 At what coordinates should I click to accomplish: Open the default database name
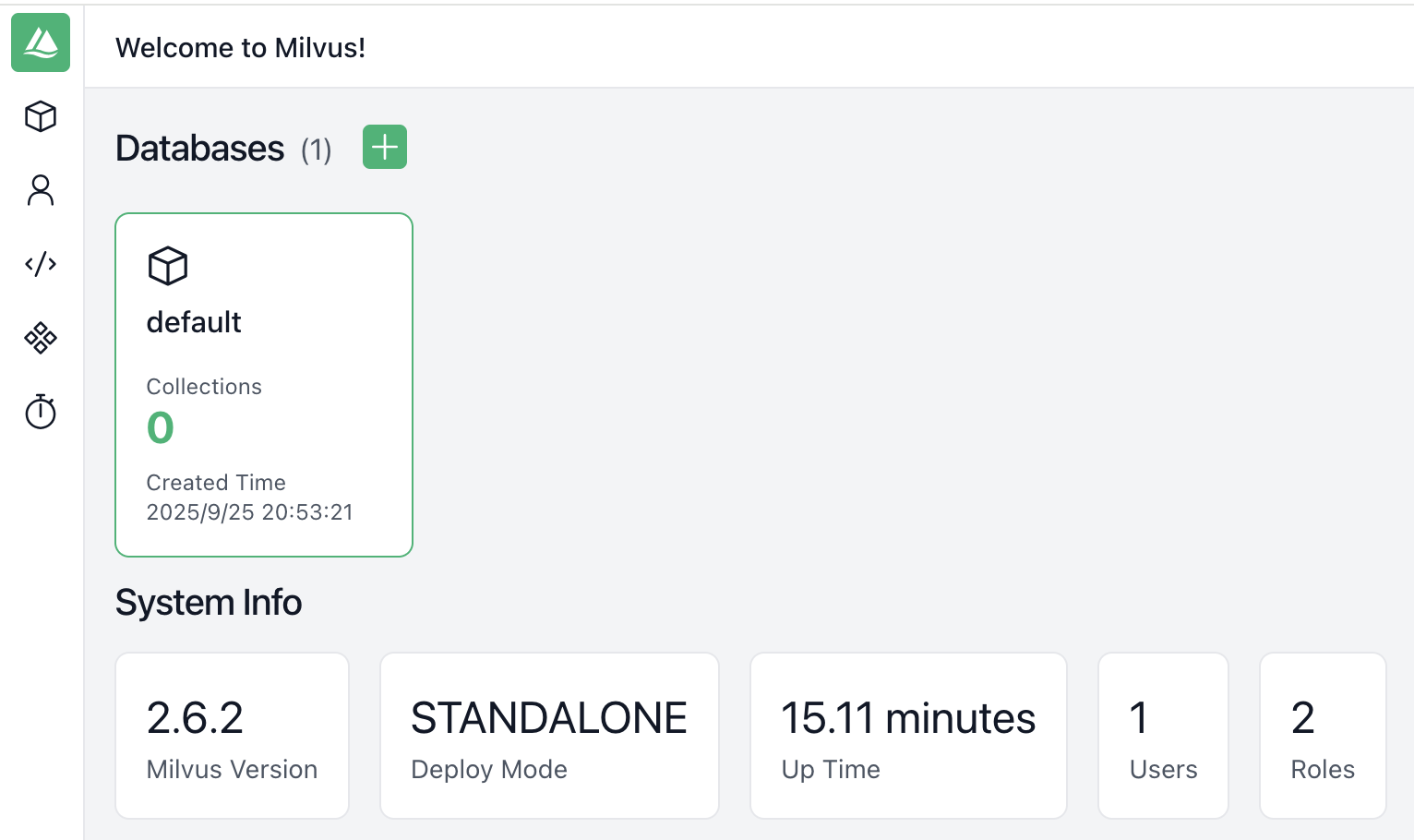(x=194, y=322)
